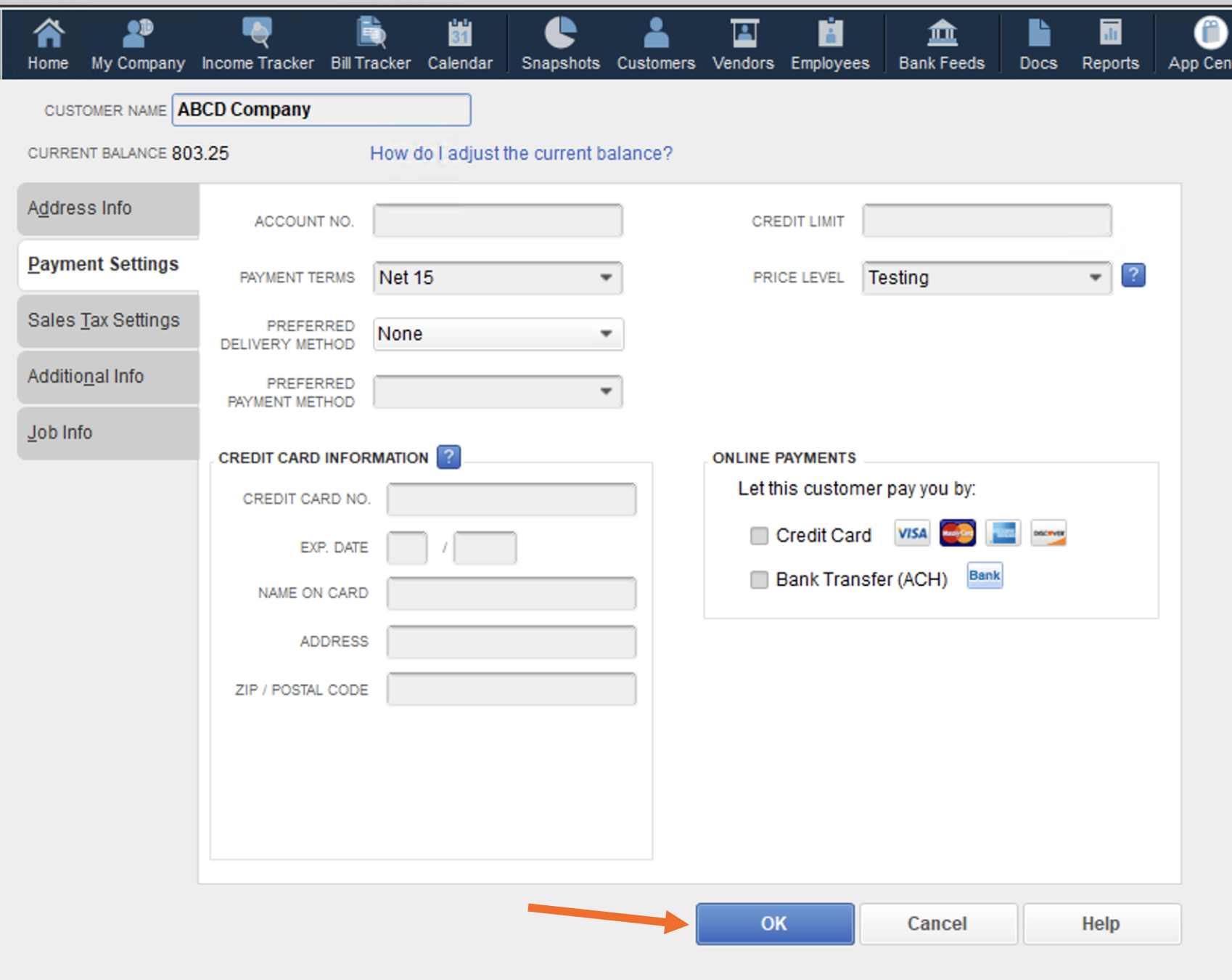Enable Credit Card online payment checkbox
This screenshot has height=980, width=1232.
(x=760, y=536)
